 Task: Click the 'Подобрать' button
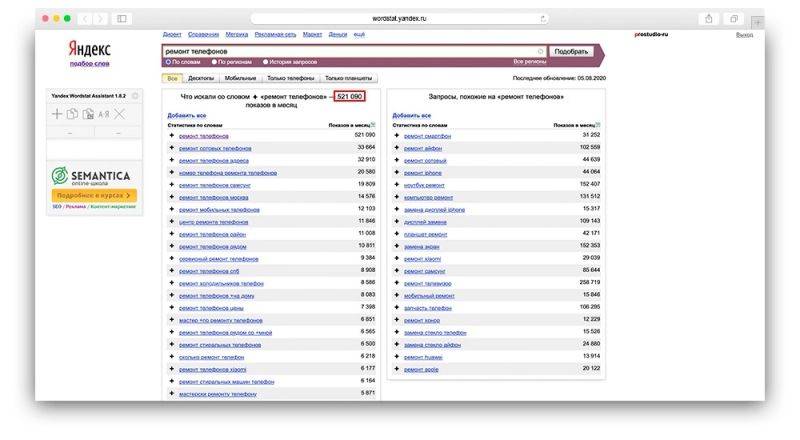click(571, 52)
